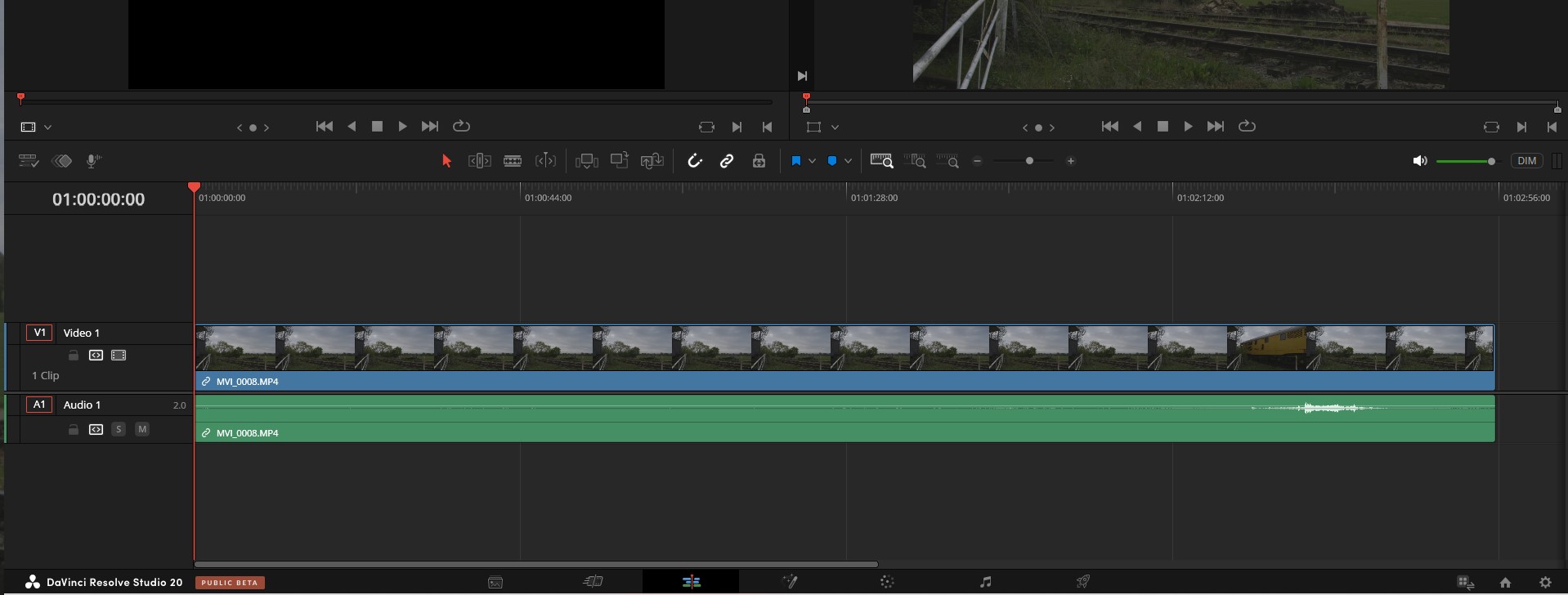
Task: Add a blue flag to clip
Action: (x=795, y=161)
